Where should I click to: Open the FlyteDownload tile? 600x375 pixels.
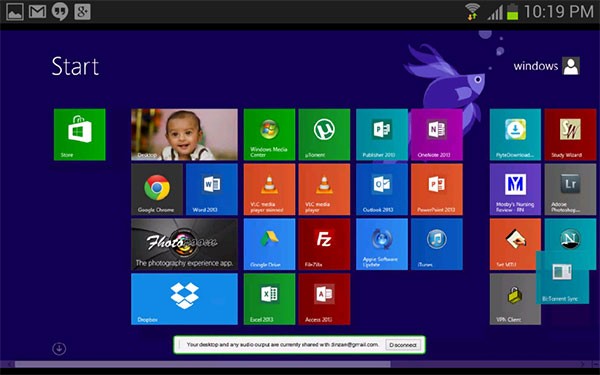(515, 134)
